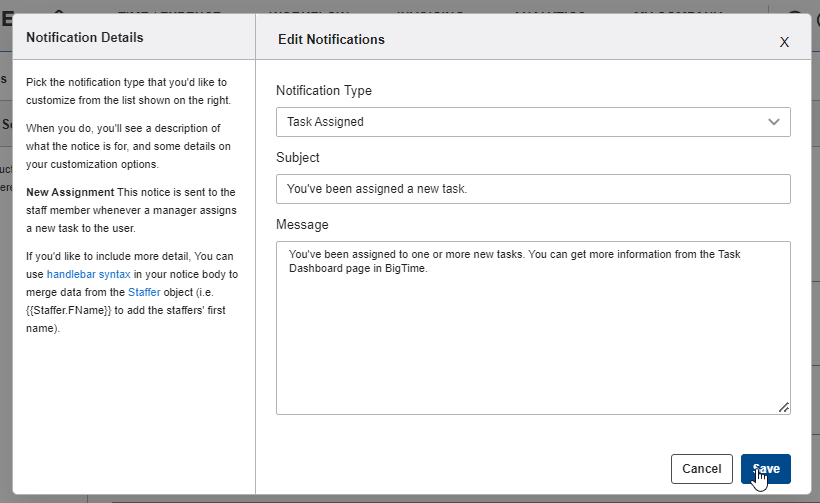
Task: Click the Notification Type field label
Action: pyautogui.click(x=324, y=91)
